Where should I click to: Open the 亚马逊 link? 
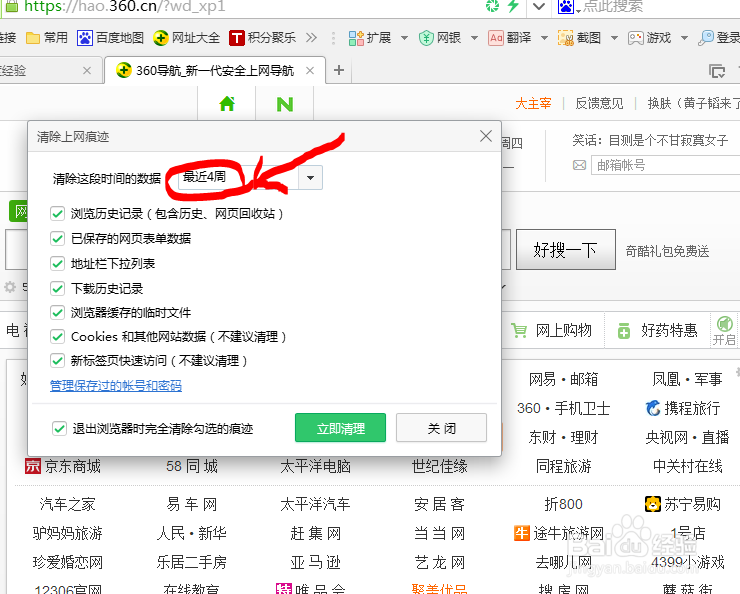tap(315, 562)
